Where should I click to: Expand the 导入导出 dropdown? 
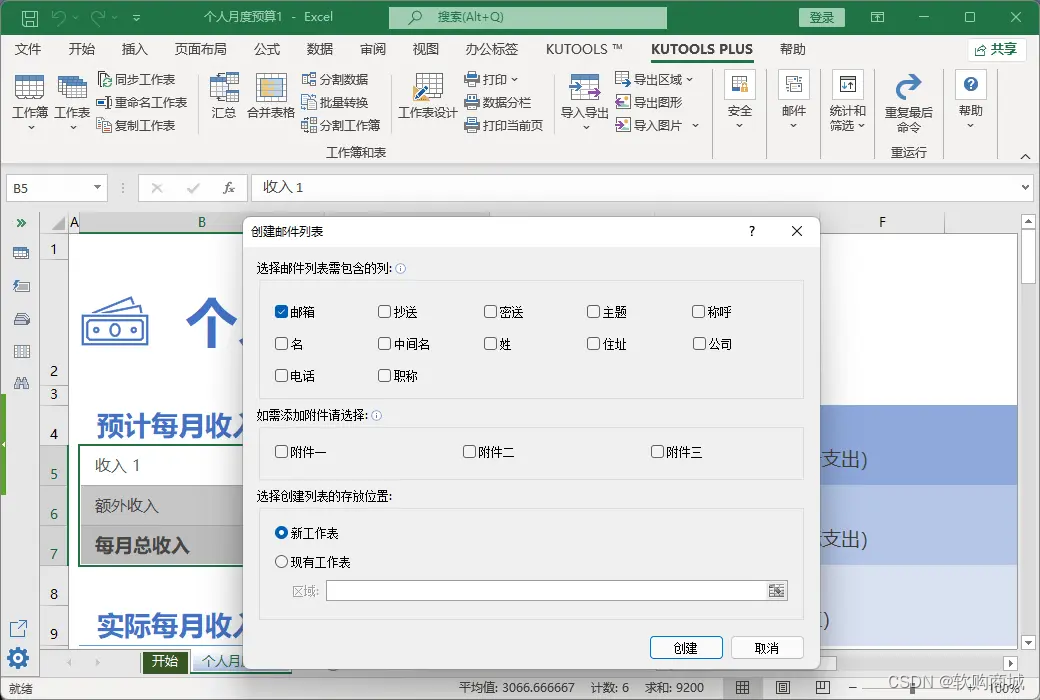tap(585, 127)
